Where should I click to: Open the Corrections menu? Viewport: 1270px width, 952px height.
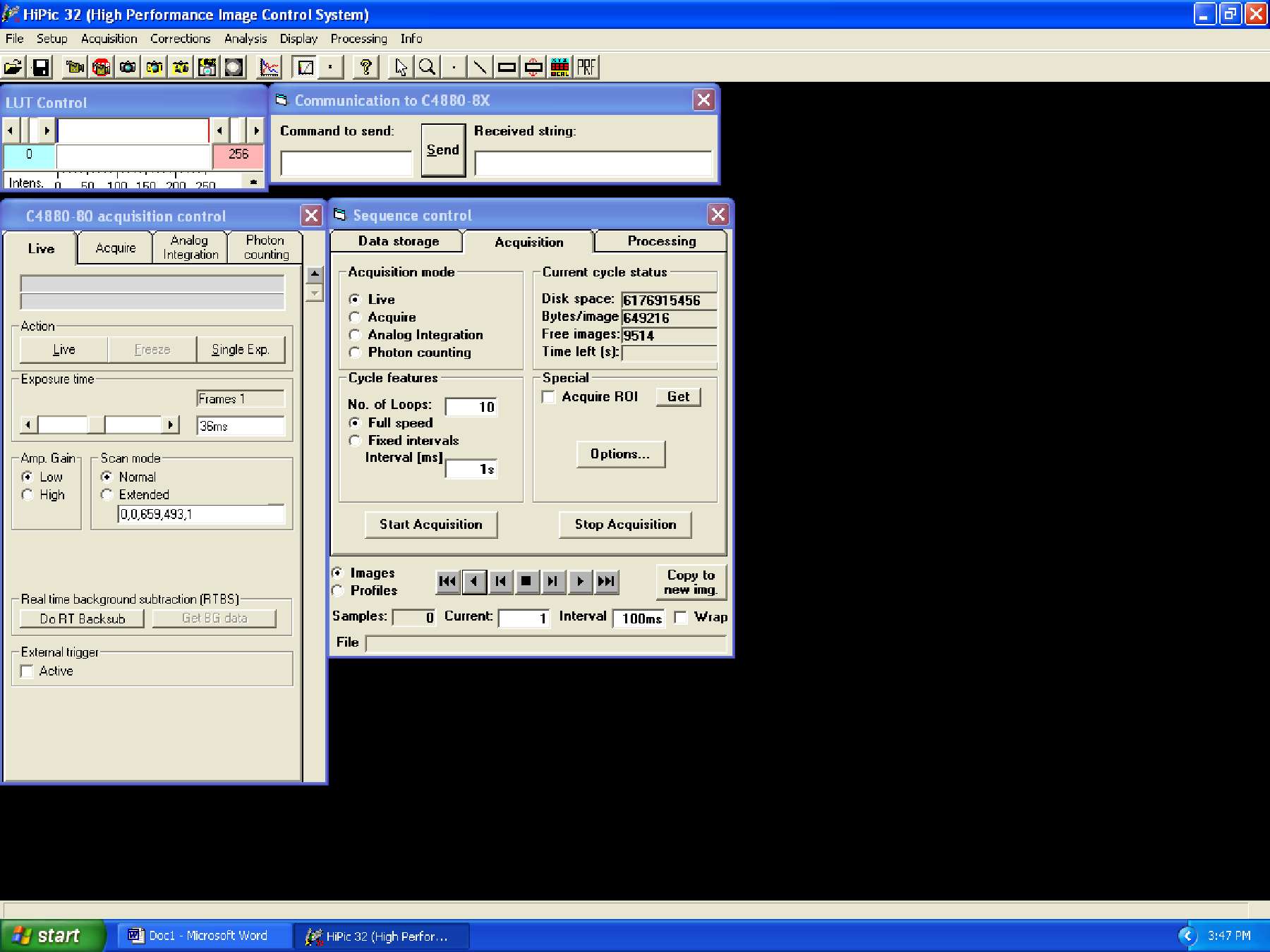(180, 39)
